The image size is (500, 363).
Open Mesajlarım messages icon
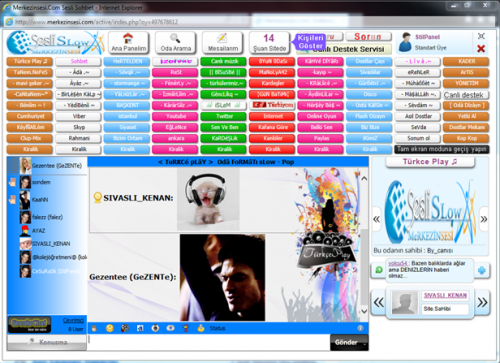[223, 42]
